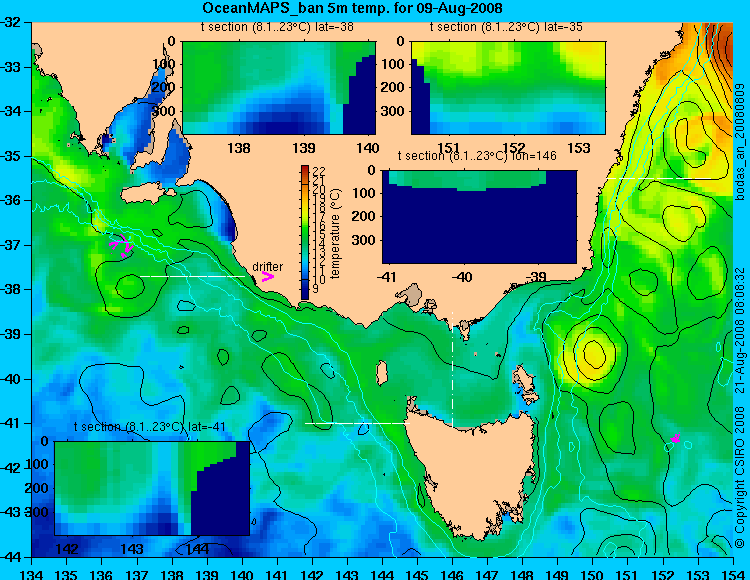This screenshot has height=580, width=750.
Task: Click the 'temperature (°C)' colorbar label
Action: (x=335, y=233)
